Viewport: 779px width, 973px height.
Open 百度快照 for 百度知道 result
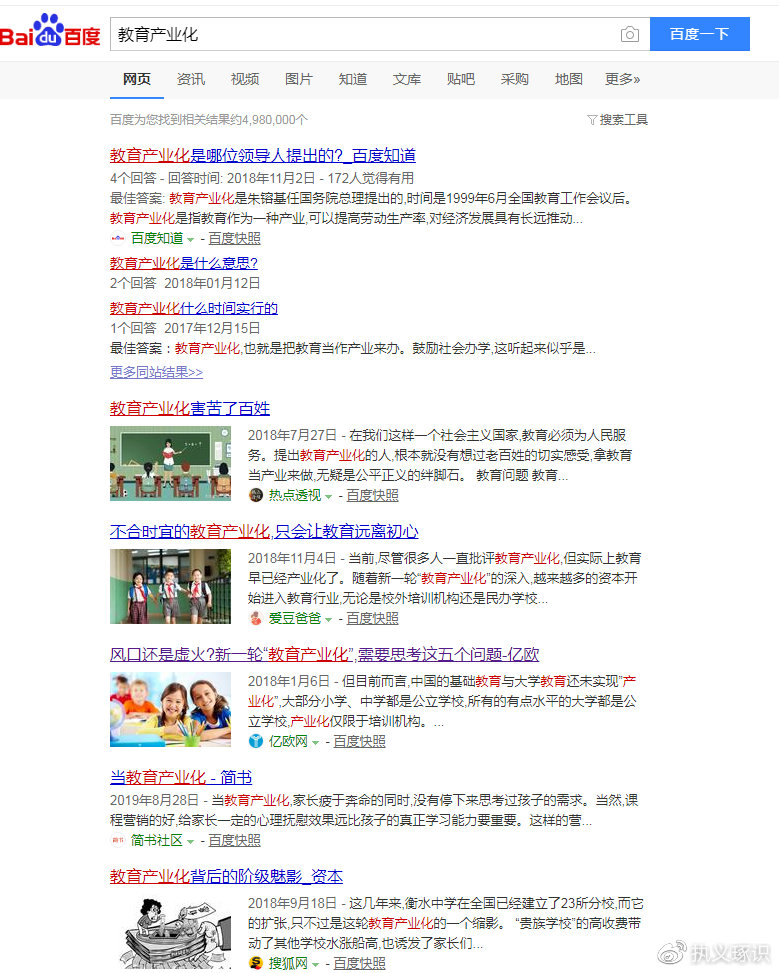235,238
